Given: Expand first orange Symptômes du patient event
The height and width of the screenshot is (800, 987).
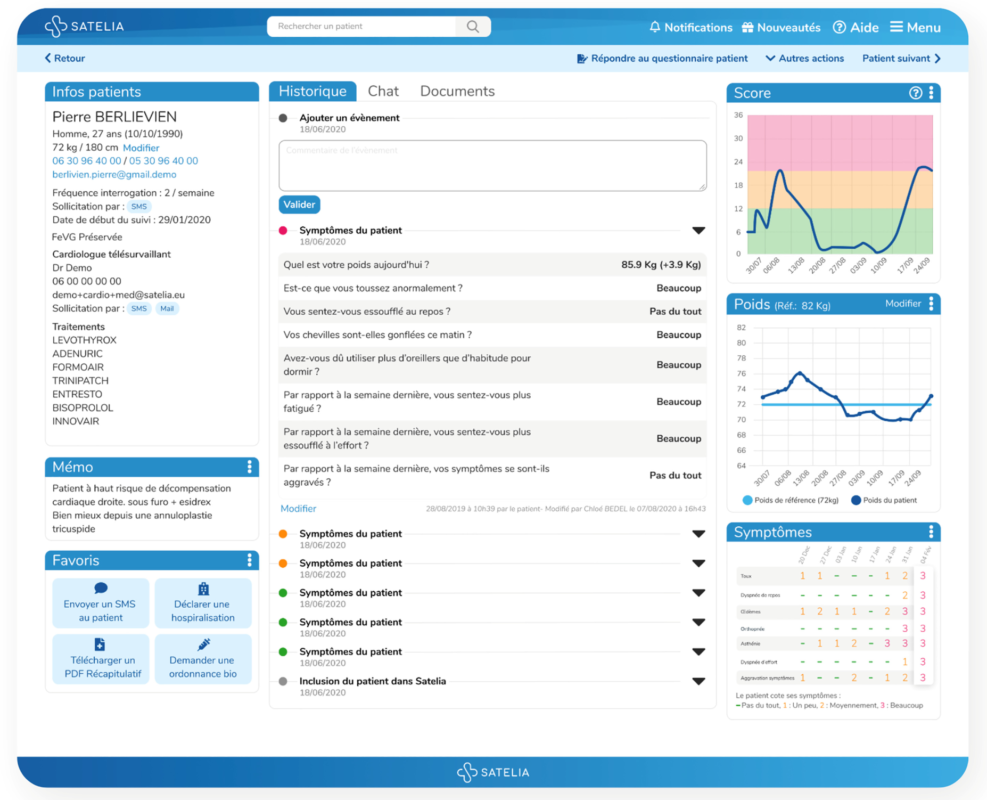Looking at the screenshot, I should click(x=699, y=534).
